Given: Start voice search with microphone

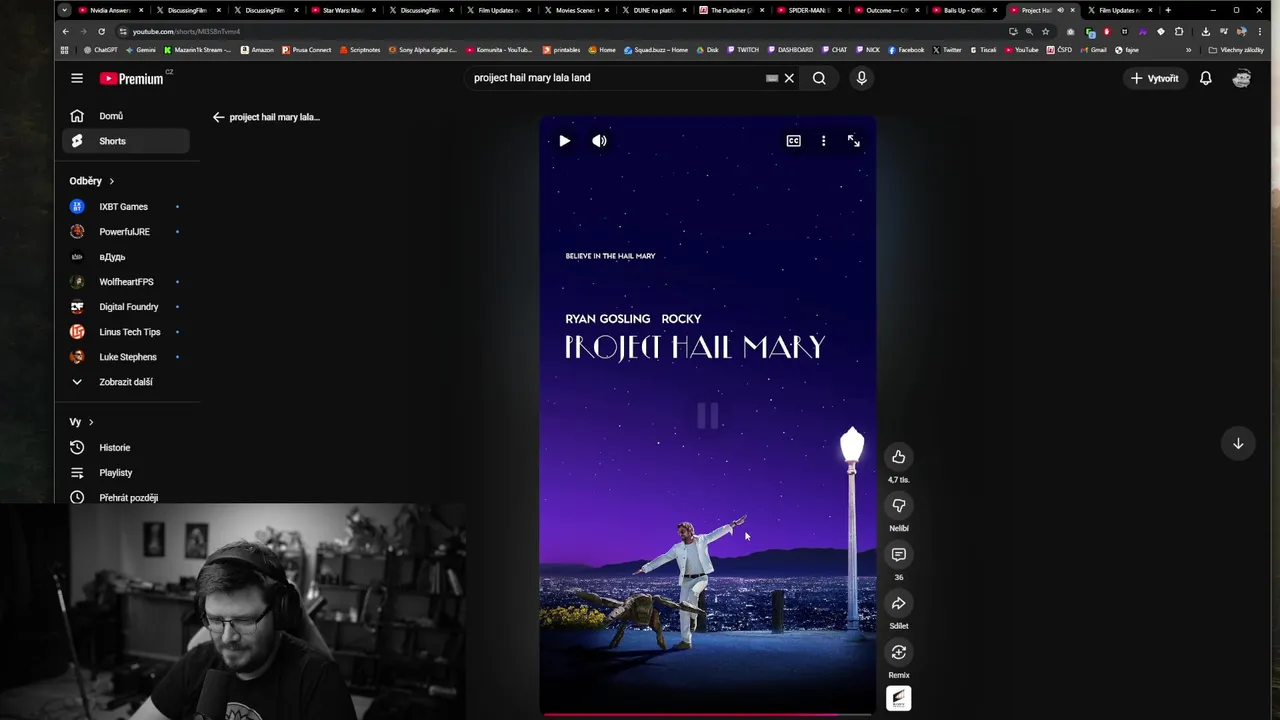Looking at the screenshot, I should [861, 78].
